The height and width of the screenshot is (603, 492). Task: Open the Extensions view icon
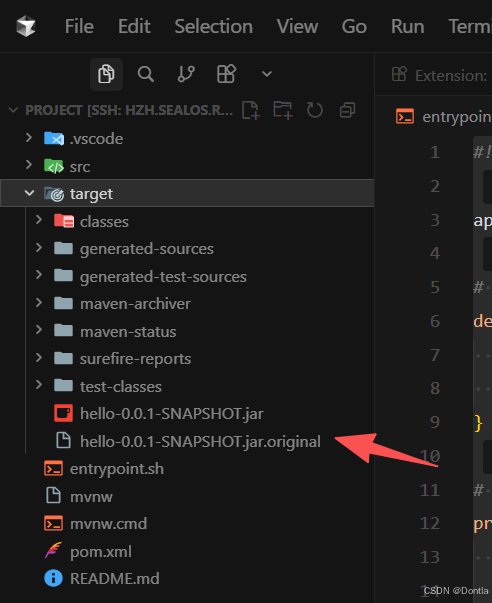pos(226,74)
